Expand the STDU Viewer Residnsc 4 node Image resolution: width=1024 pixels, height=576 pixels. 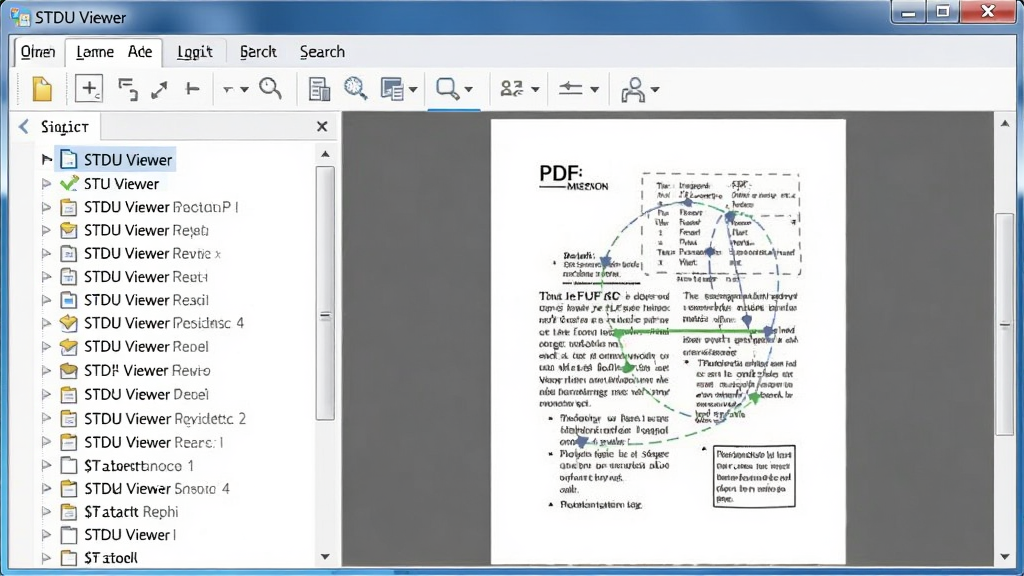coord(46,323)
